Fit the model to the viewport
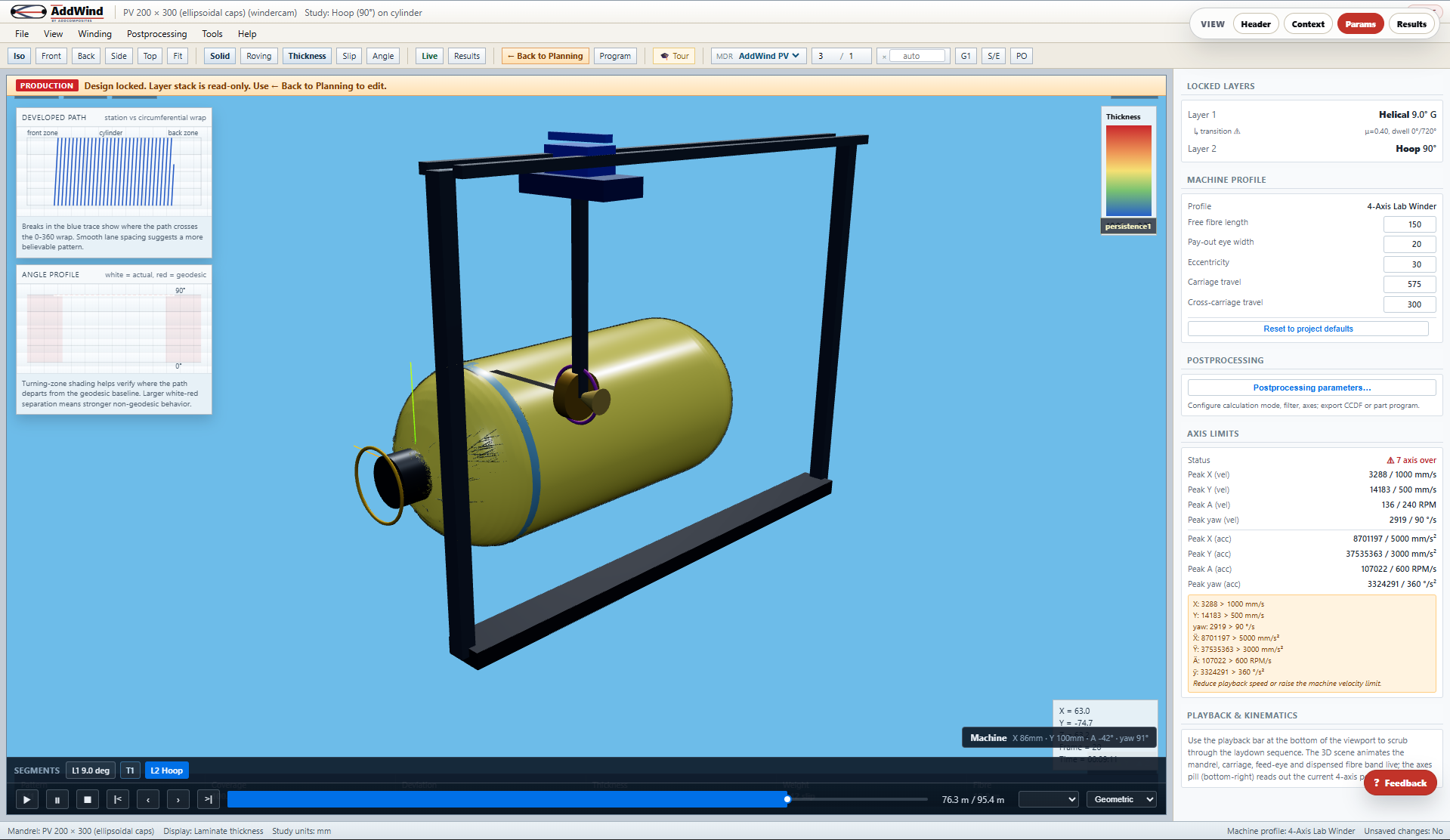 tap(178, 56)
